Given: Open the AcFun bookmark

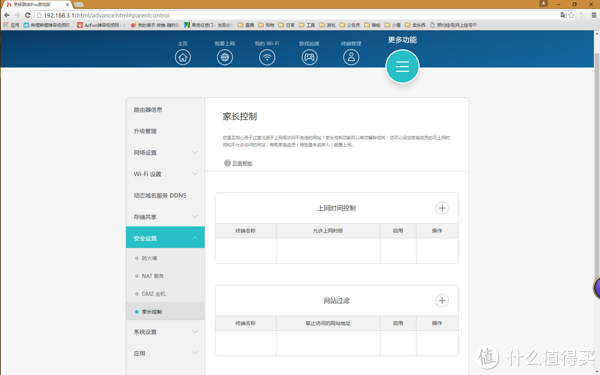Looking at the screenshot, I should pos(101,25).
